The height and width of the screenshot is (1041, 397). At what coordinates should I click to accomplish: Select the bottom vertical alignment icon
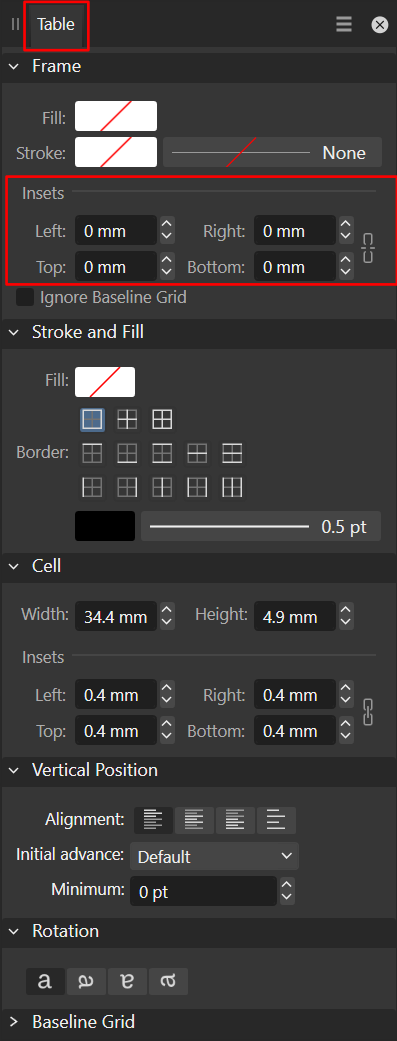[236, 820]
